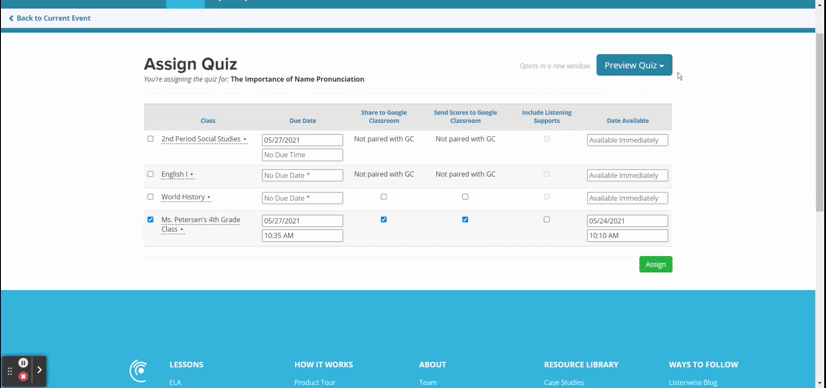Edit 2nd Period Social Studies due date 05/27/2021
This screenshot has width=826, height=388.
click(x=302, y=140)
